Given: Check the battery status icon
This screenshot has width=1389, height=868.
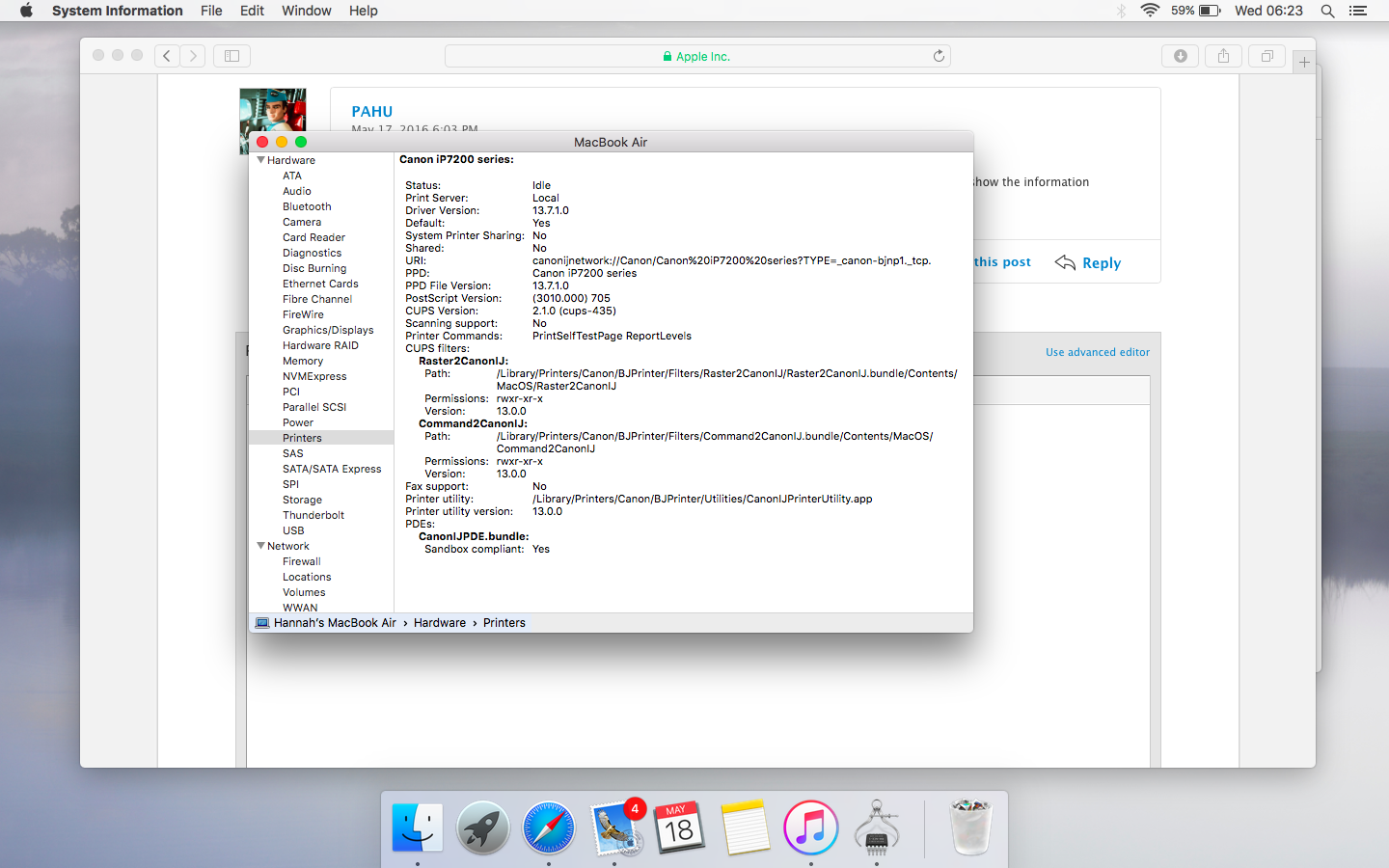Looking at the screenshot, I should pyautogui.click(x=1210, y=11).
